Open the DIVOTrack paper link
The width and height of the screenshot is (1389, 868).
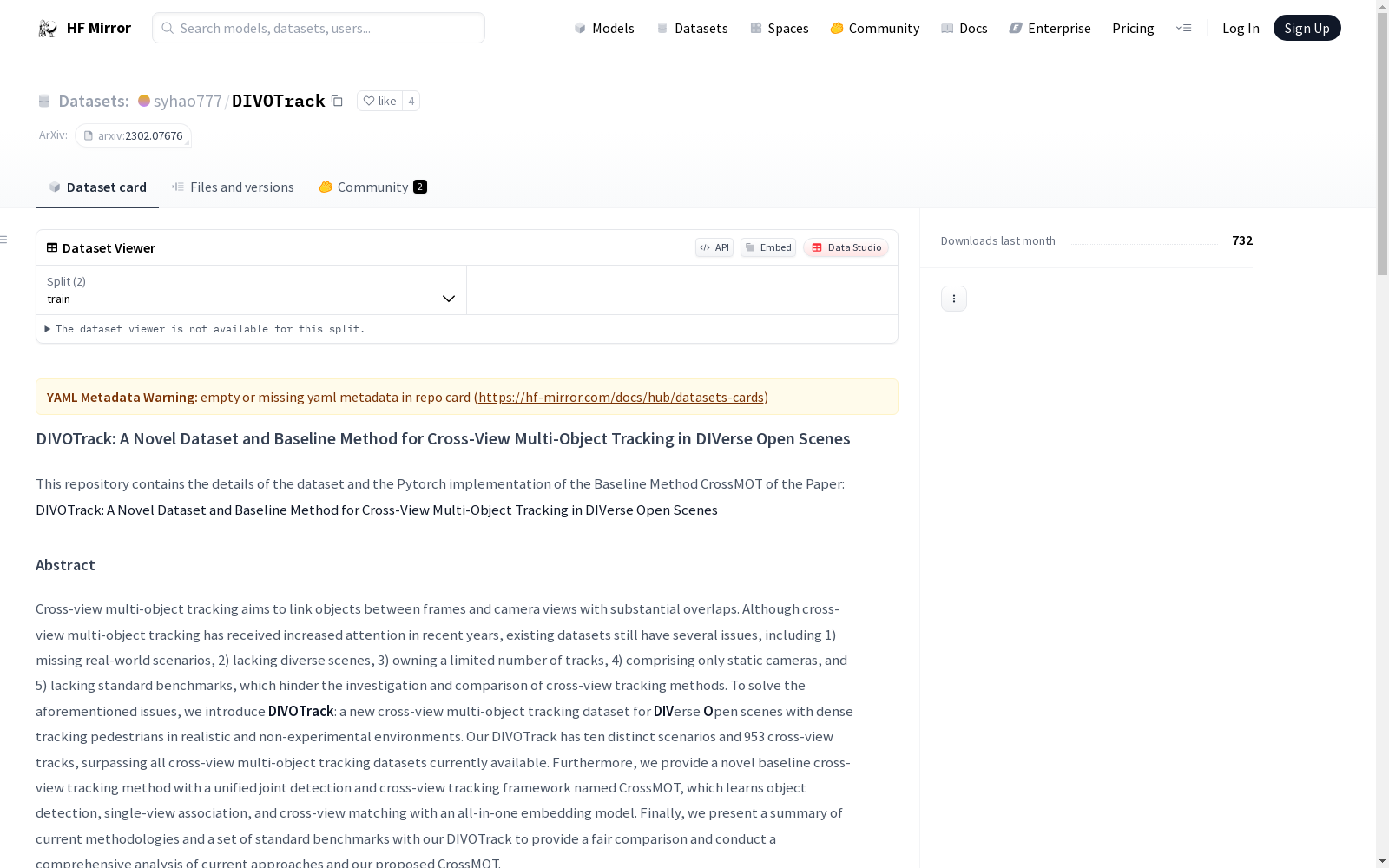click(x=377, y=510)
